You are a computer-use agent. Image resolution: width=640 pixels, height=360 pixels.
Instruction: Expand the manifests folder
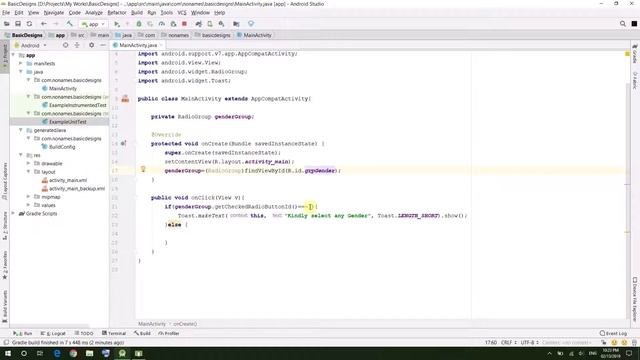[21, 64]
